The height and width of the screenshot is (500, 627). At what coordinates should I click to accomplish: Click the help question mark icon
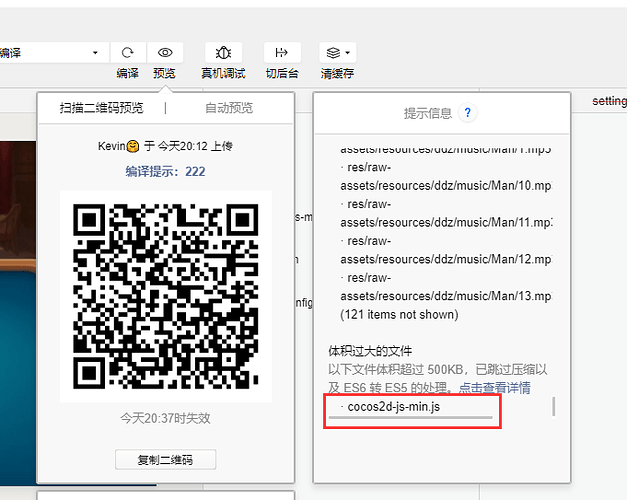click(x=467, y=112)
